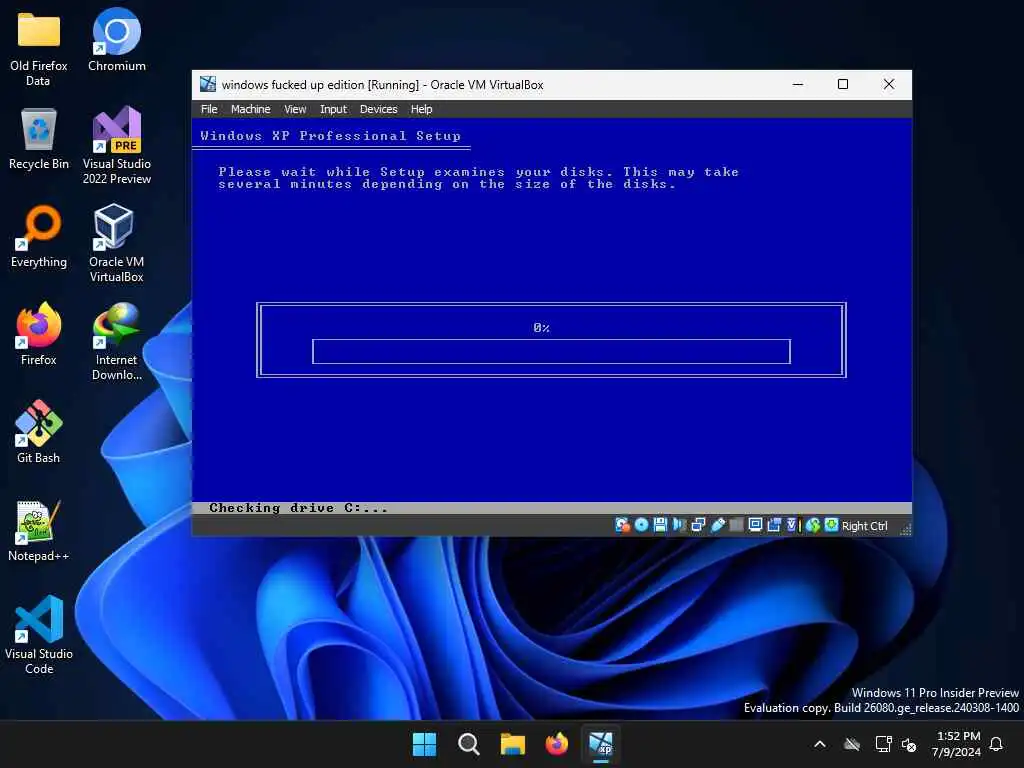1024x768 pixels.
Task: Click the keyboard capture green arrow indicator
Action: coord(831,525)
